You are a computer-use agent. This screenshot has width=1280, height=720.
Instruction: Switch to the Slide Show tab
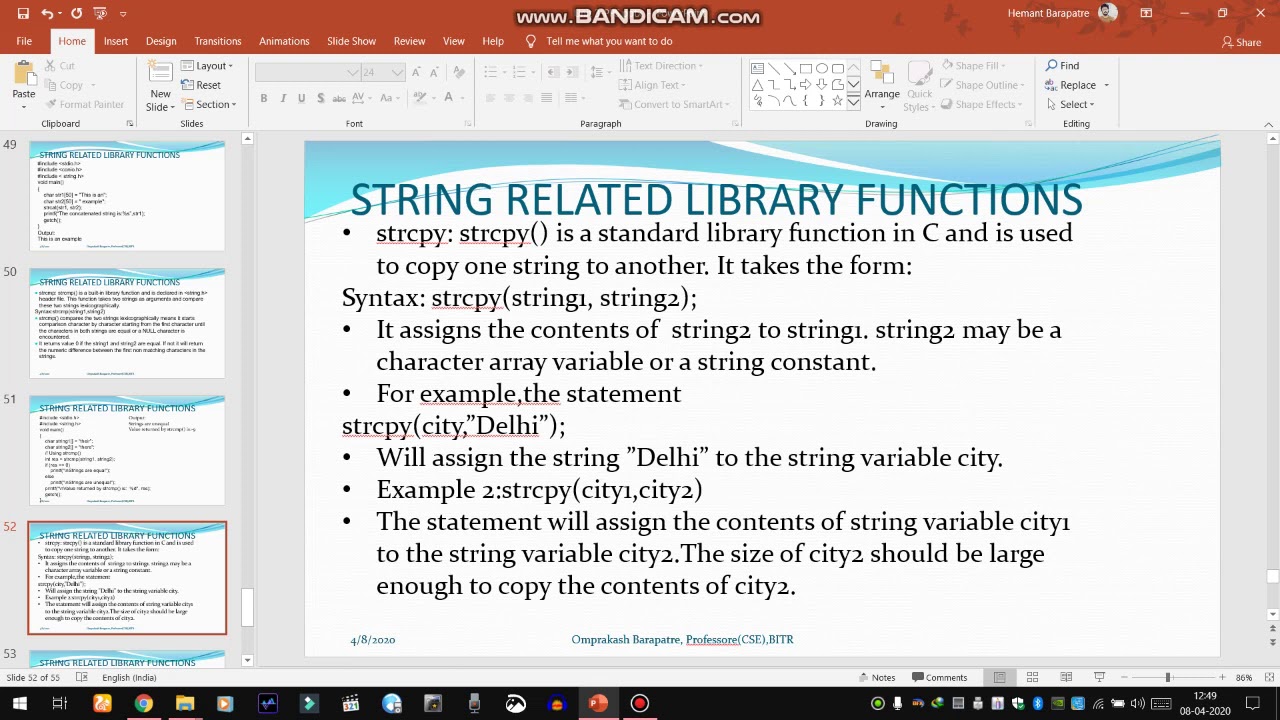point(351,41)
